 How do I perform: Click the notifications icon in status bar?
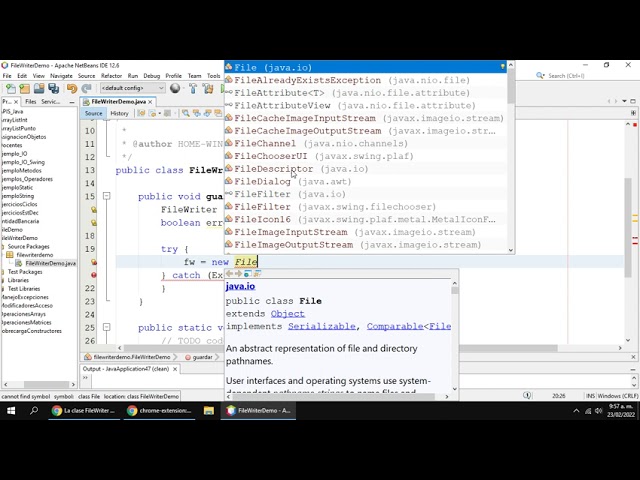point(527,396)
